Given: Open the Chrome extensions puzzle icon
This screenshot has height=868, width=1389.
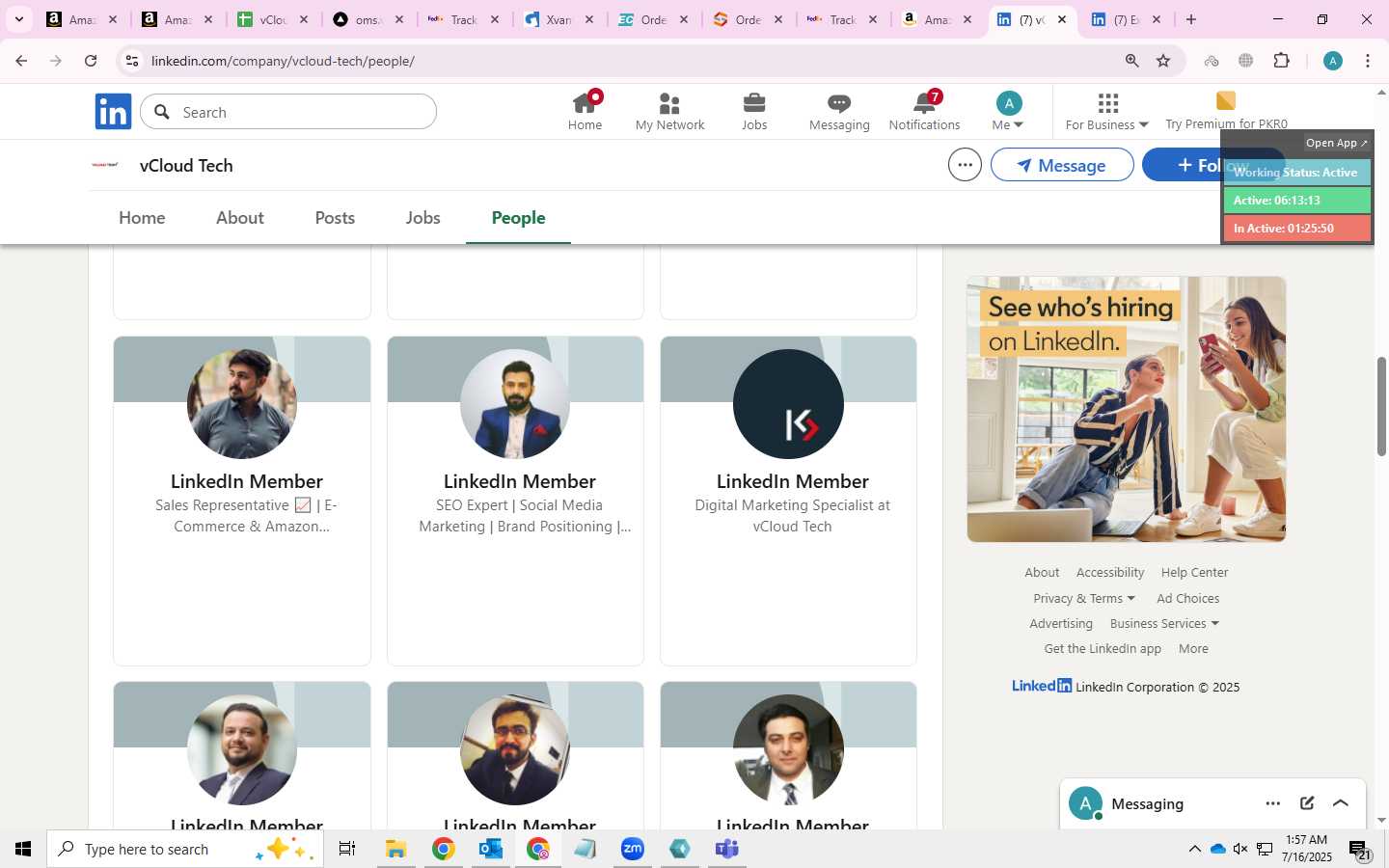Looking at the screenshot, I should pyautogui.click(x=1281, y=61).
